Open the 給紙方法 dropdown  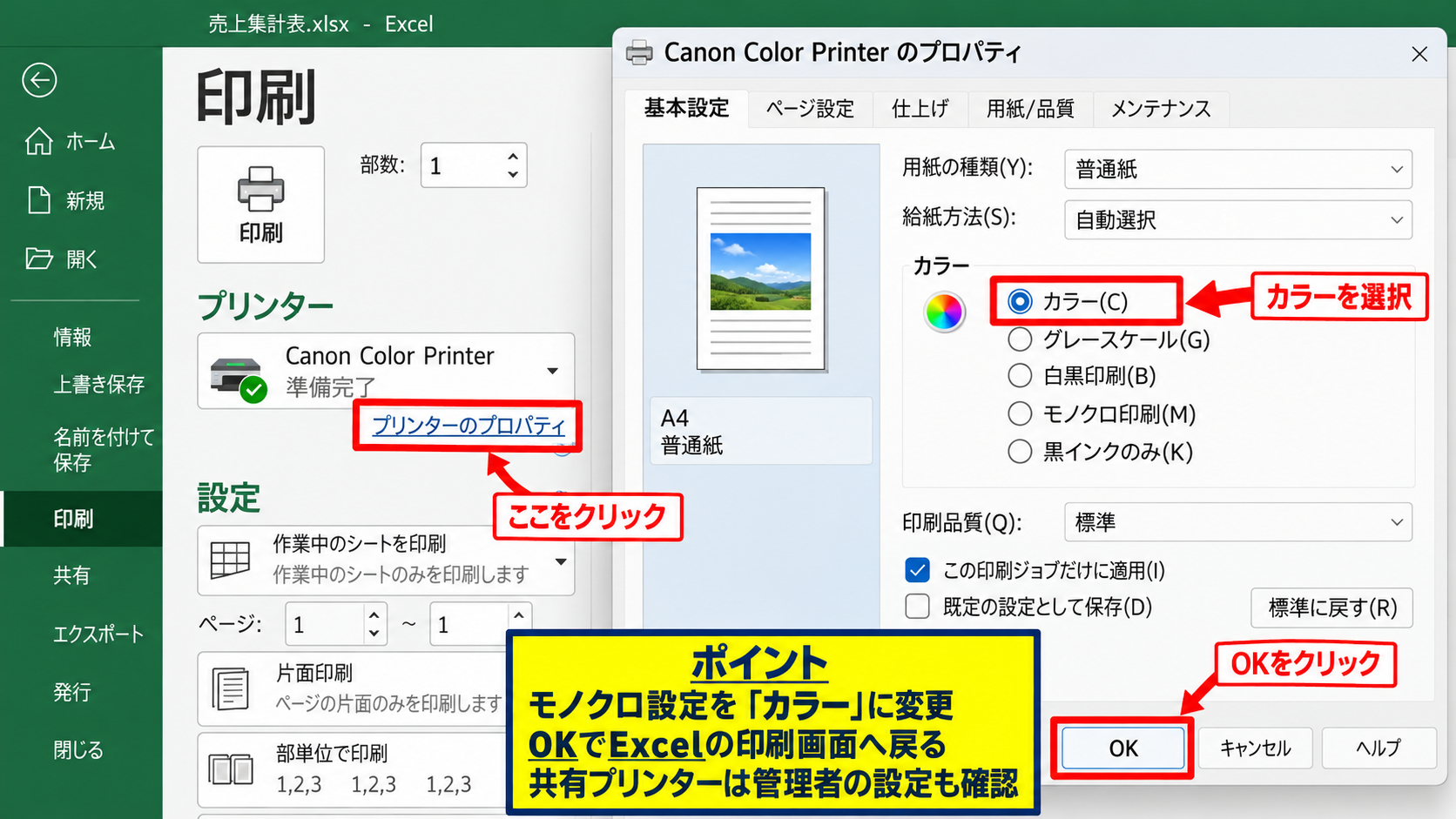[x=1237, y=220]
